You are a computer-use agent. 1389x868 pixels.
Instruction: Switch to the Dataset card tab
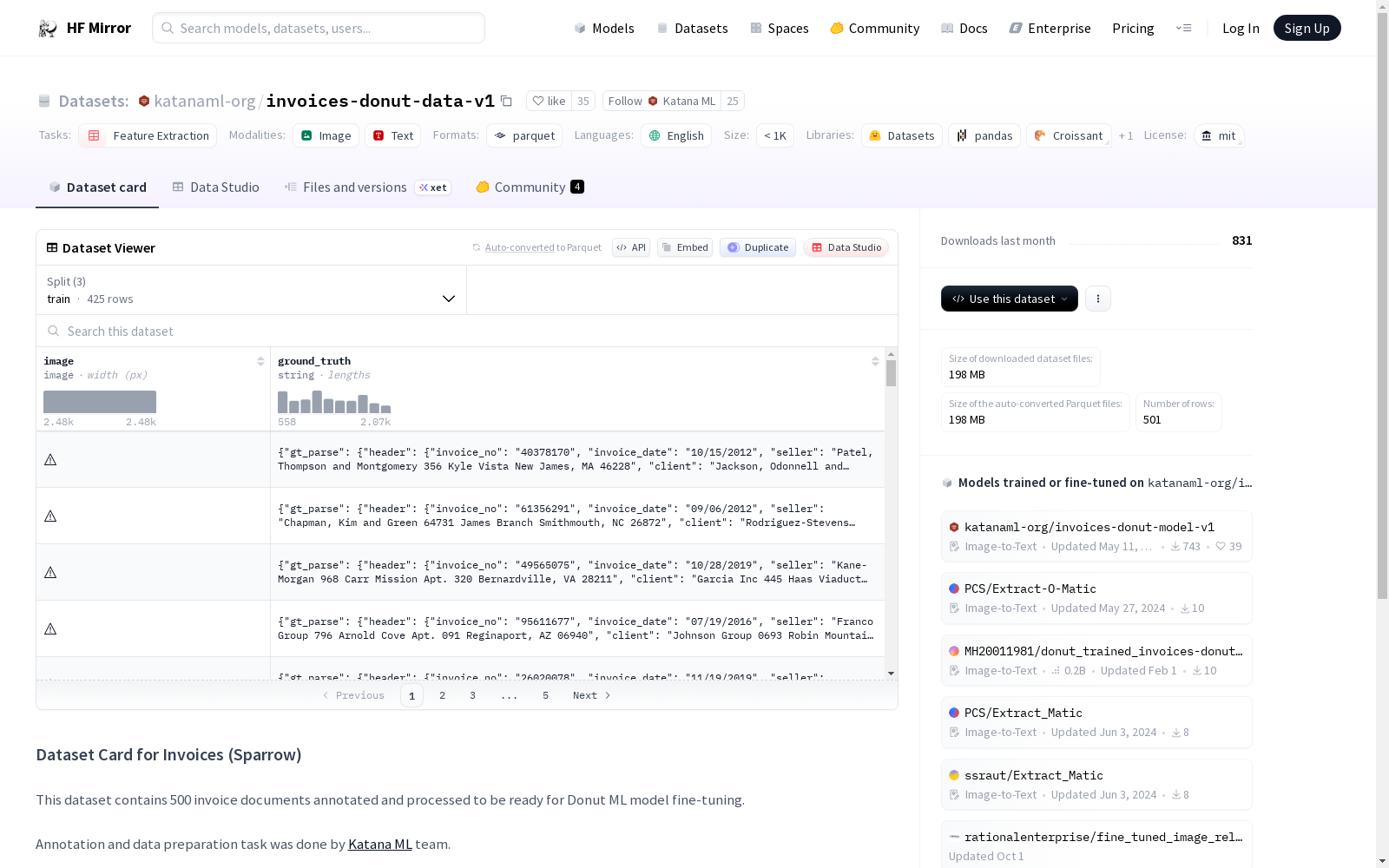[97, 187]
